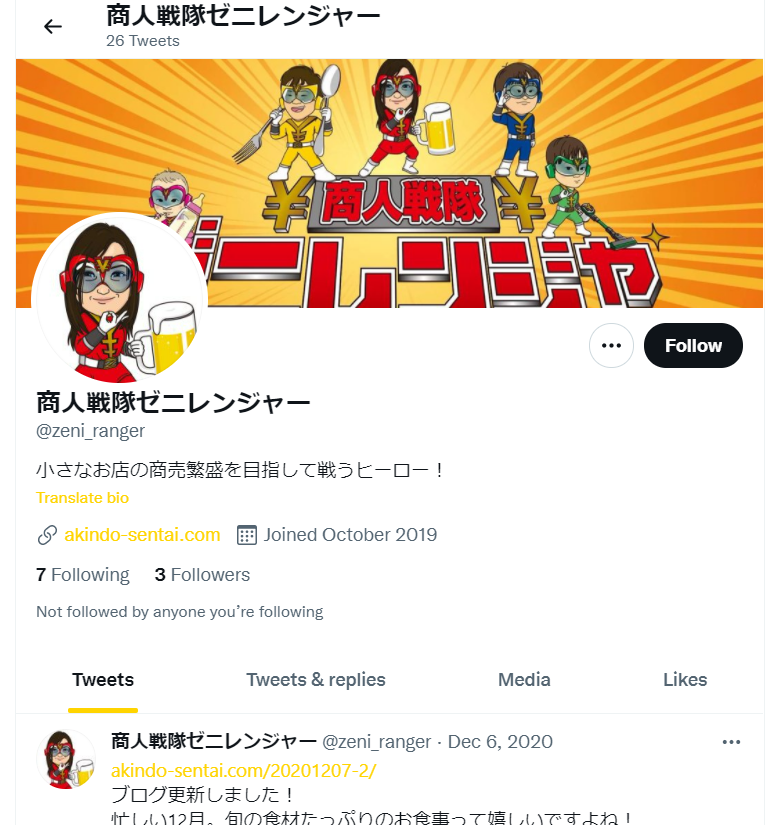781x825 pixels.
Task: Switch to the Tweets & replies tab
Action: pos(316,680)
